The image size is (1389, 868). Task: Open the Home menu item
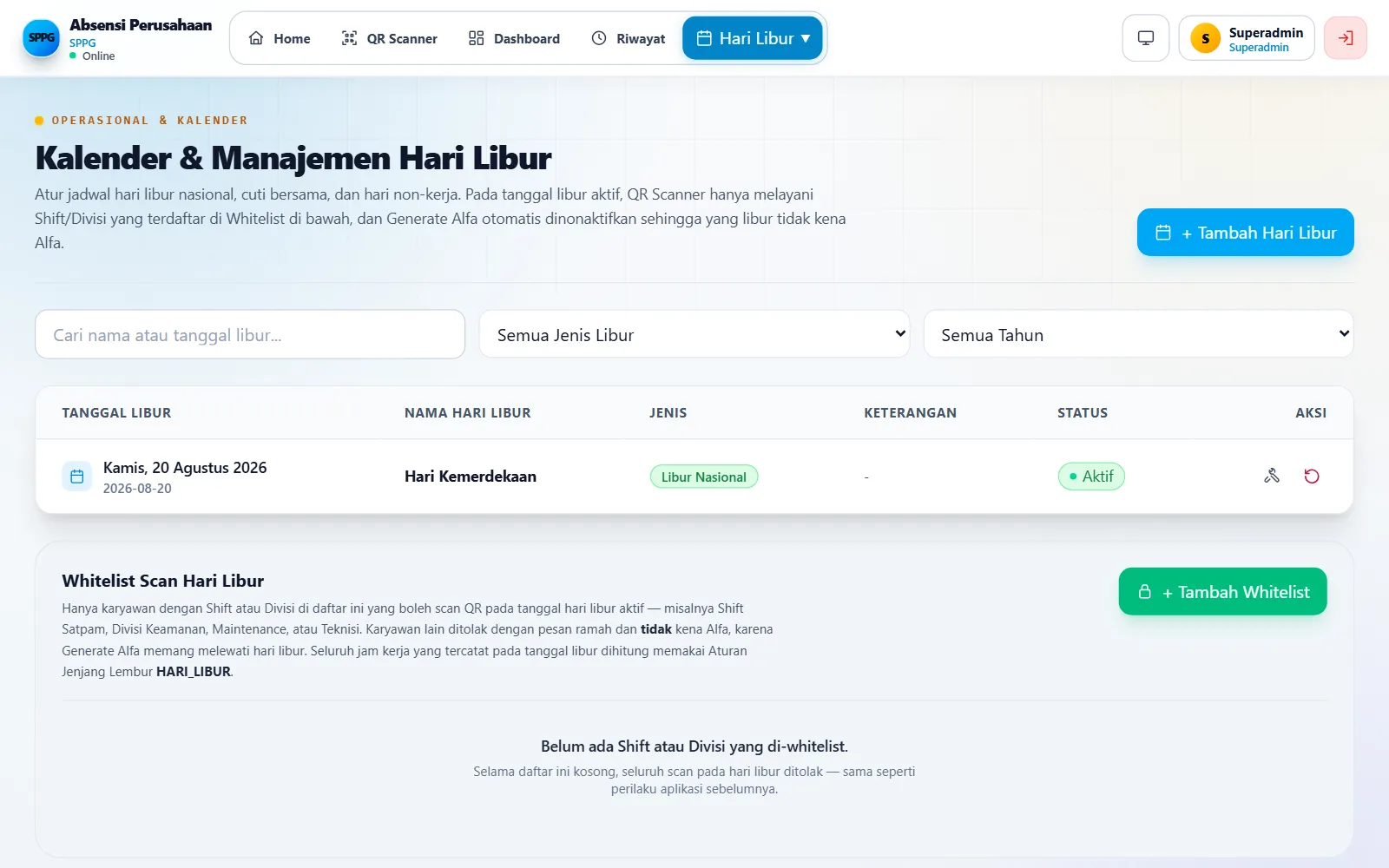tap(280, 38)
